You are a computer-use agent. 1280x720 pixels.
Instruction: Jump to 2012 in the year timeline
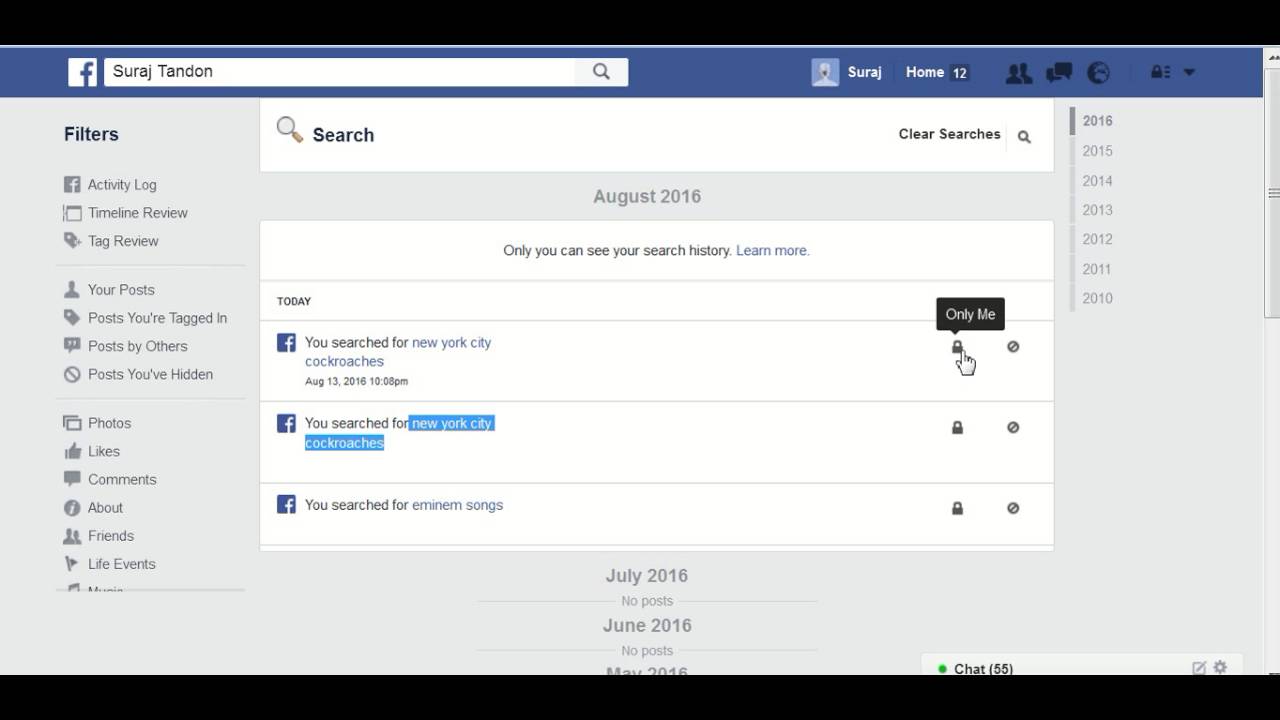[x=1097, y=239]
